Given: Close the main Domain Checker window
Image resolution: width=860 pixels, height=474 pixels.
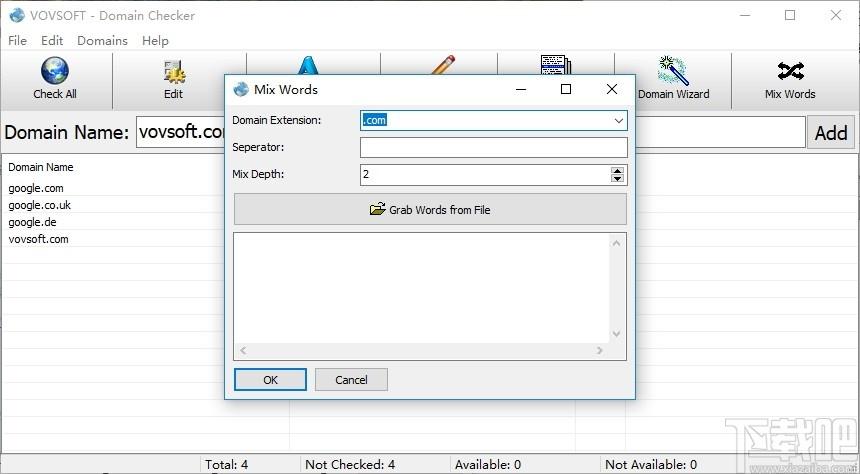Looking at the screenshot, I should click(x=836, y=15).
